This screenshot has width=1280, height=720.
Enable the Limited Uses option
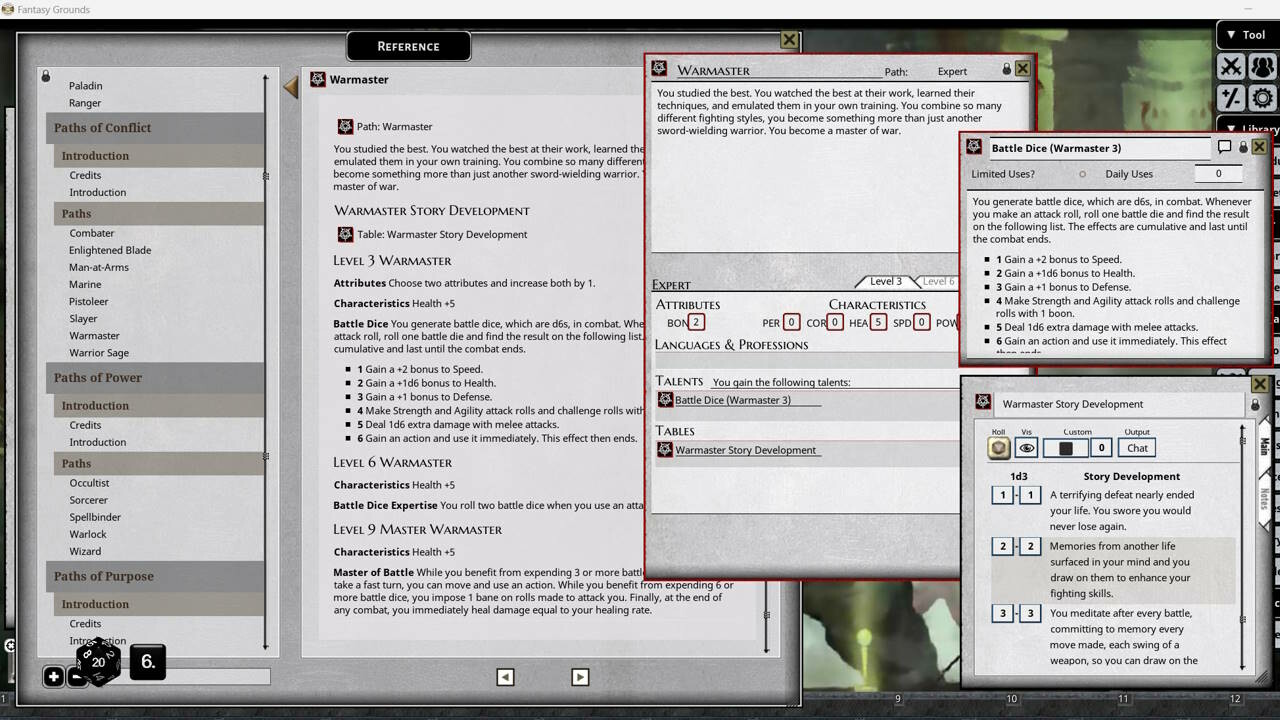tap(1082, 173)
